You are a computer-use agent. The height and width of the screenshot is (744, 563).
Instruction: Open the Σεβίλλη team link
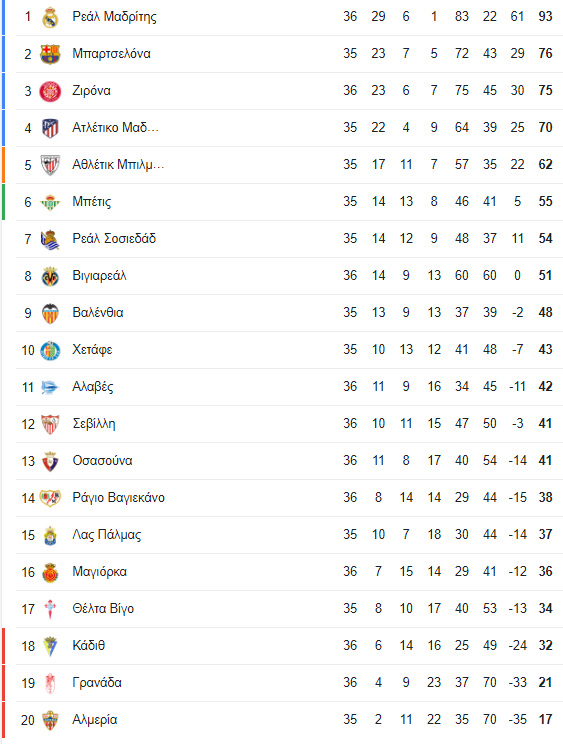[94, 423]
